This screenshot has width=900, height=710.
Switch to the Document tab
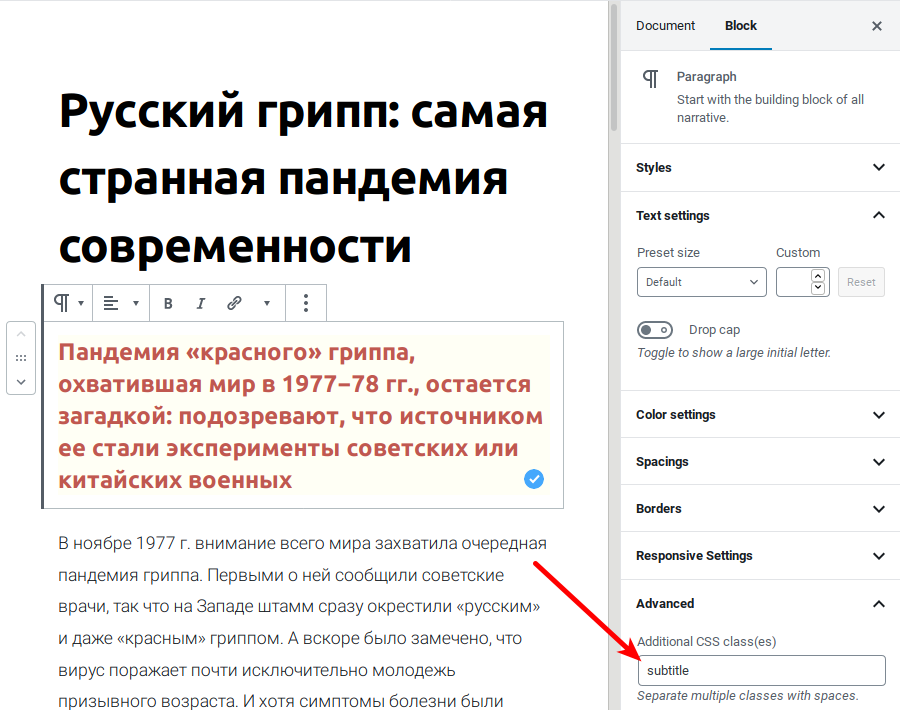[665, 26]
